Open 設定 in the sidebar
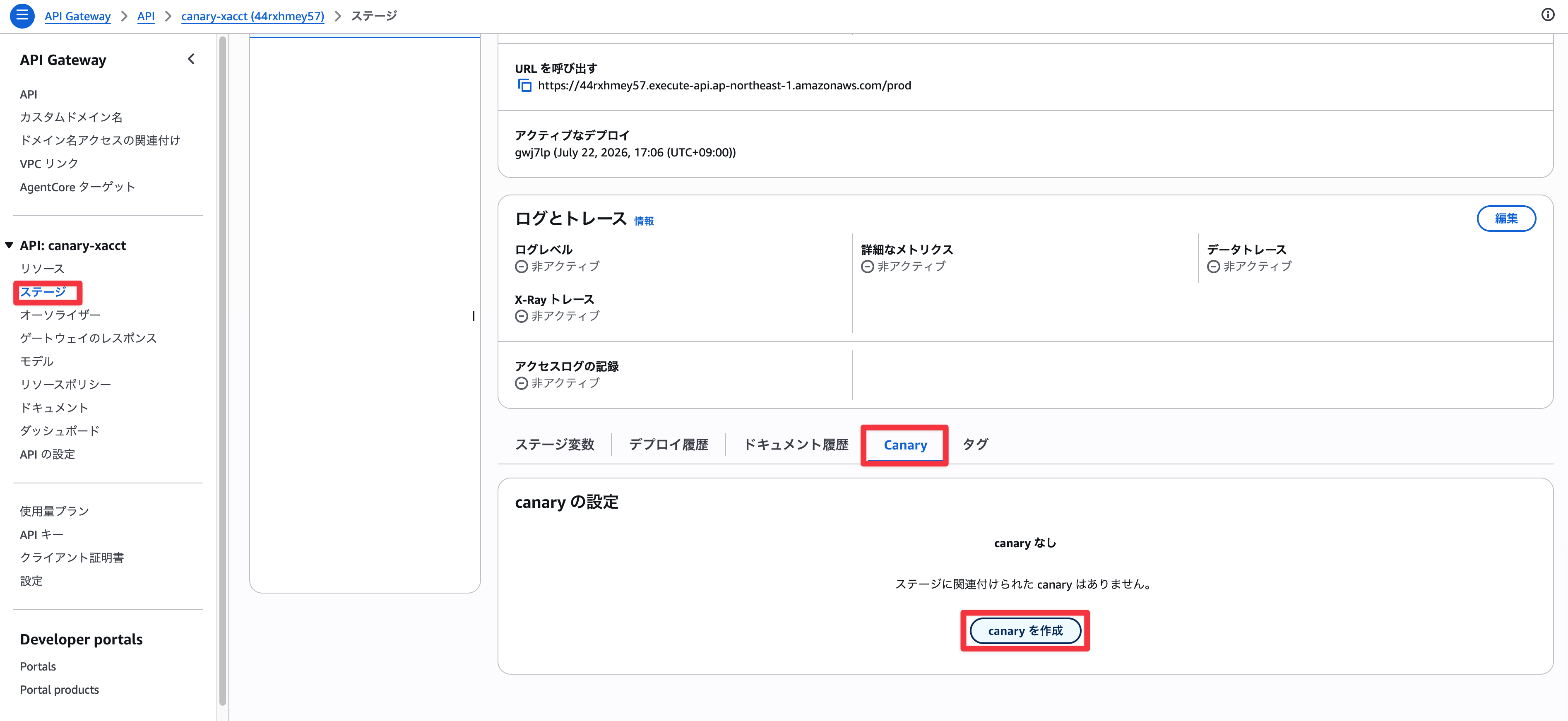This screenshot has width=1568, height=721. tap(31, 580)
